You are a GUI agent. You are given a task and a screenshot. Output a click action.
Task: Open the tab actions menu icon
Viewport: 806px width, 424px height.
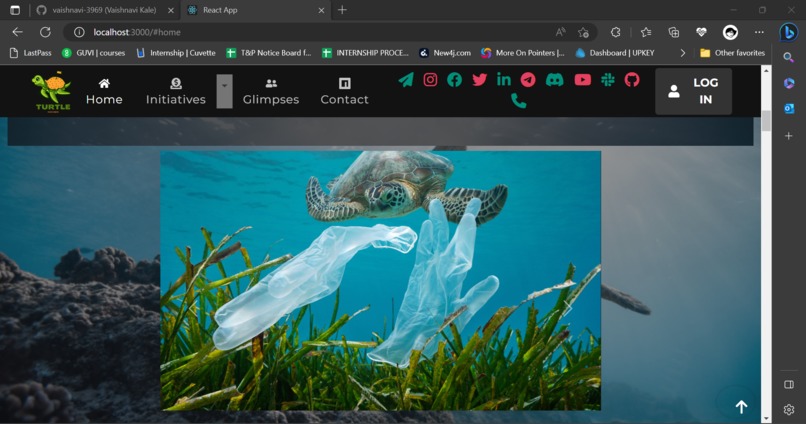[15, 10]
